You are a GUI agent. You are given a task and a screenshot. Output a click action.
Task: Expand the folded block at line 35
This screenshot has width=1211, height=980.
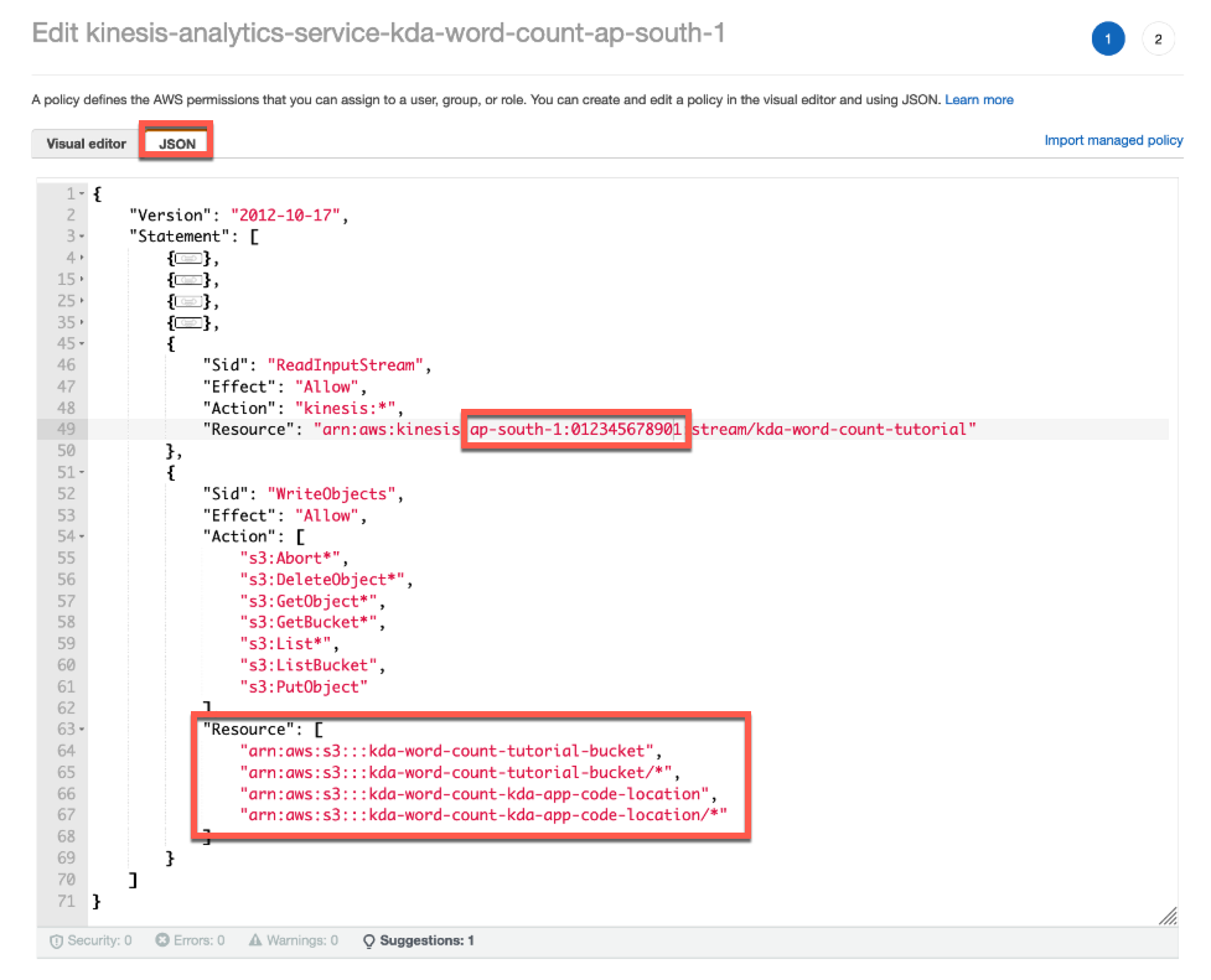[x=82, y=323]
